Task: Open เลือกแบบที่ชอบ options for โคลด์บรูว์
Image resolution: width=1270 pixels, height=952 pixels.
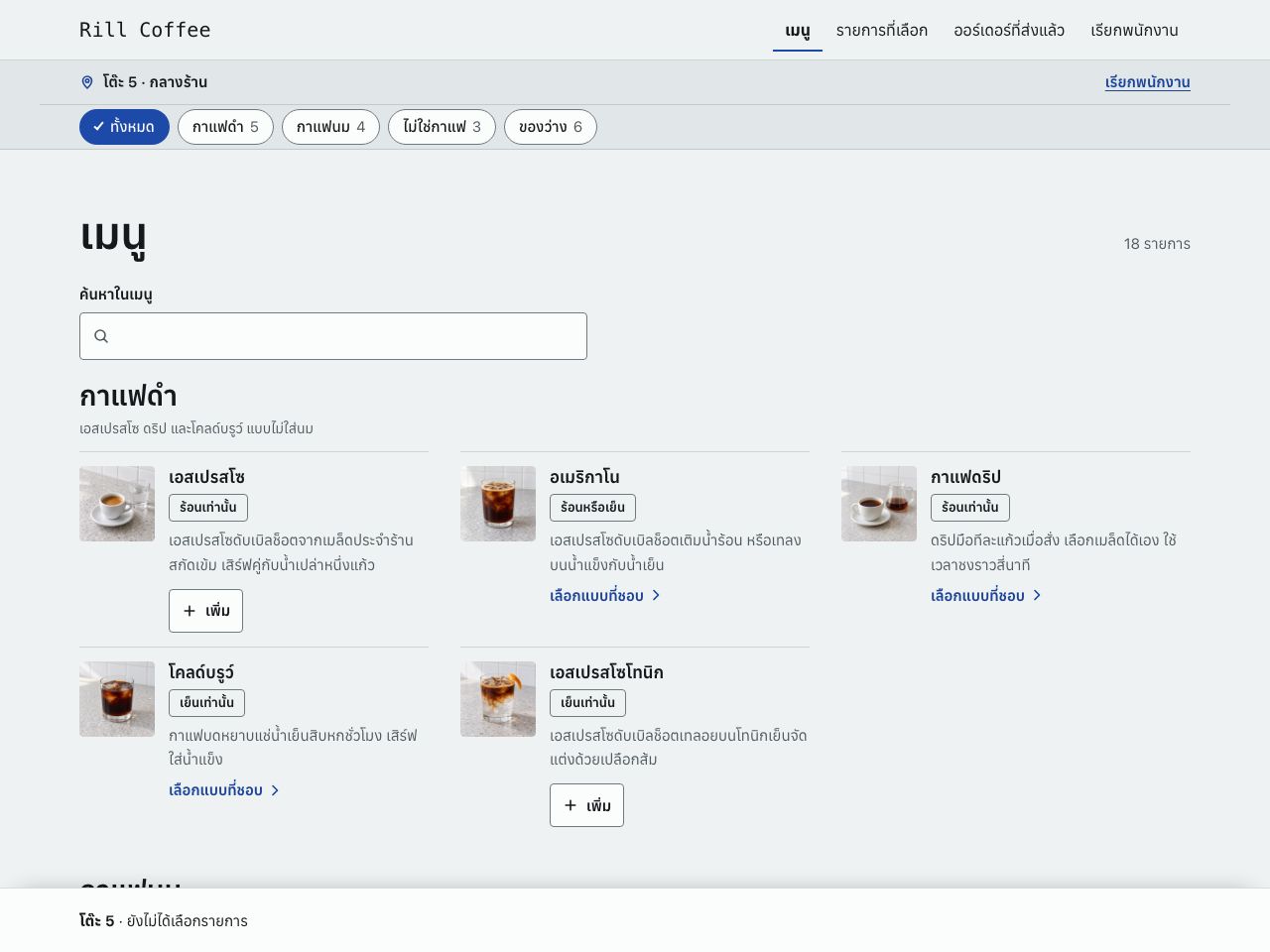Action: (224, 790)
